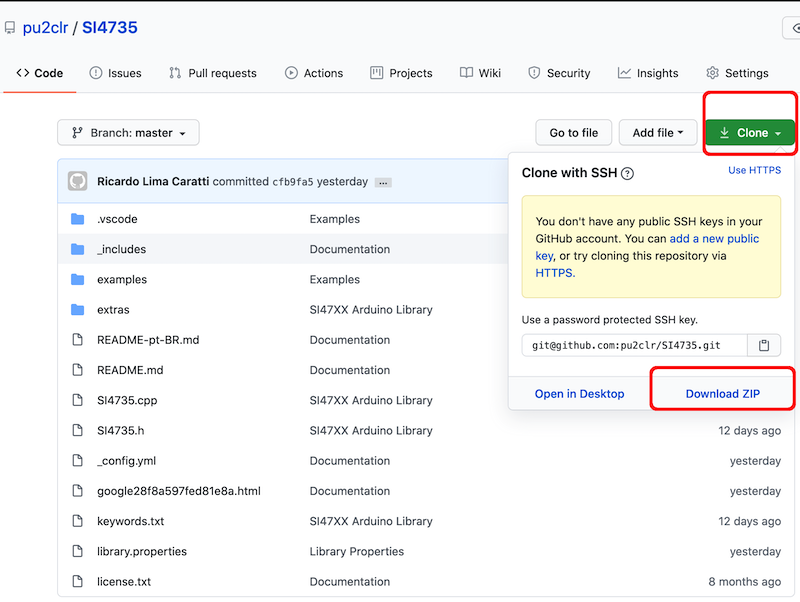Click '12 days ago' on SI4735.h row
This screenshot has height=602, width=800.
[x=749, y=431]
